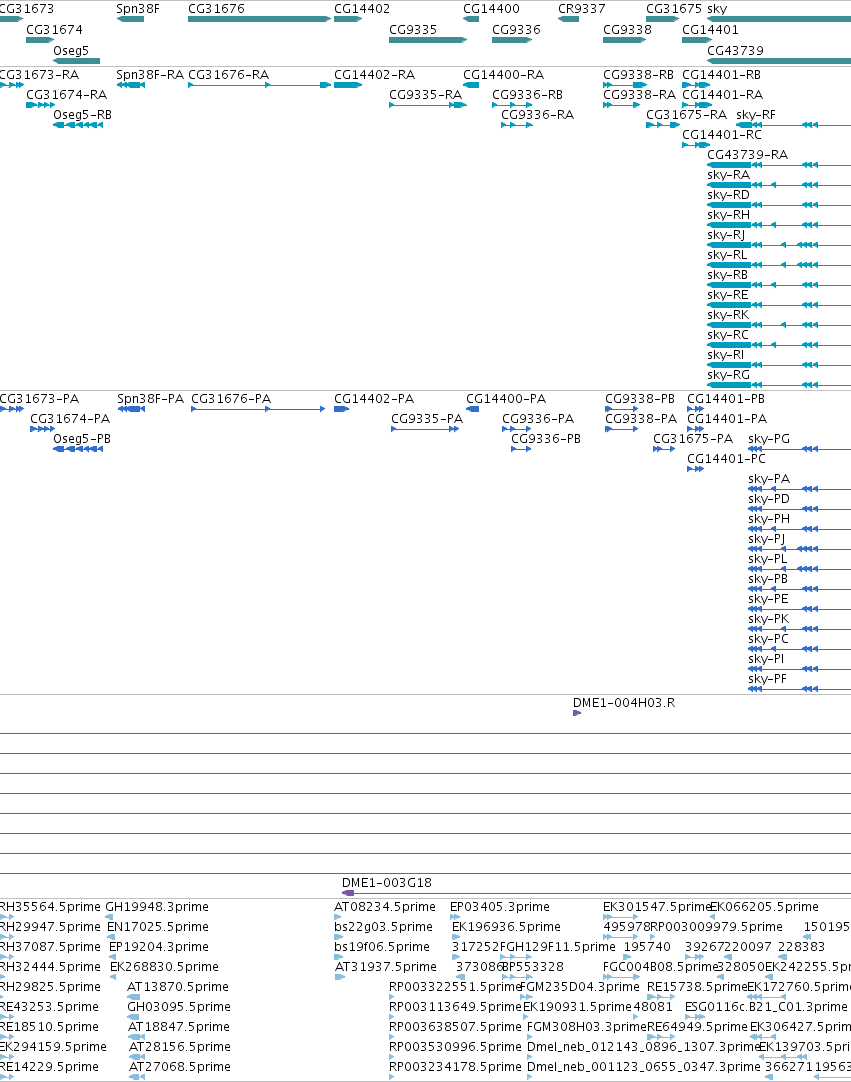Open the CG14401 gene
Viewport: 851px width, 1082px height.
[x=697, y=40]
